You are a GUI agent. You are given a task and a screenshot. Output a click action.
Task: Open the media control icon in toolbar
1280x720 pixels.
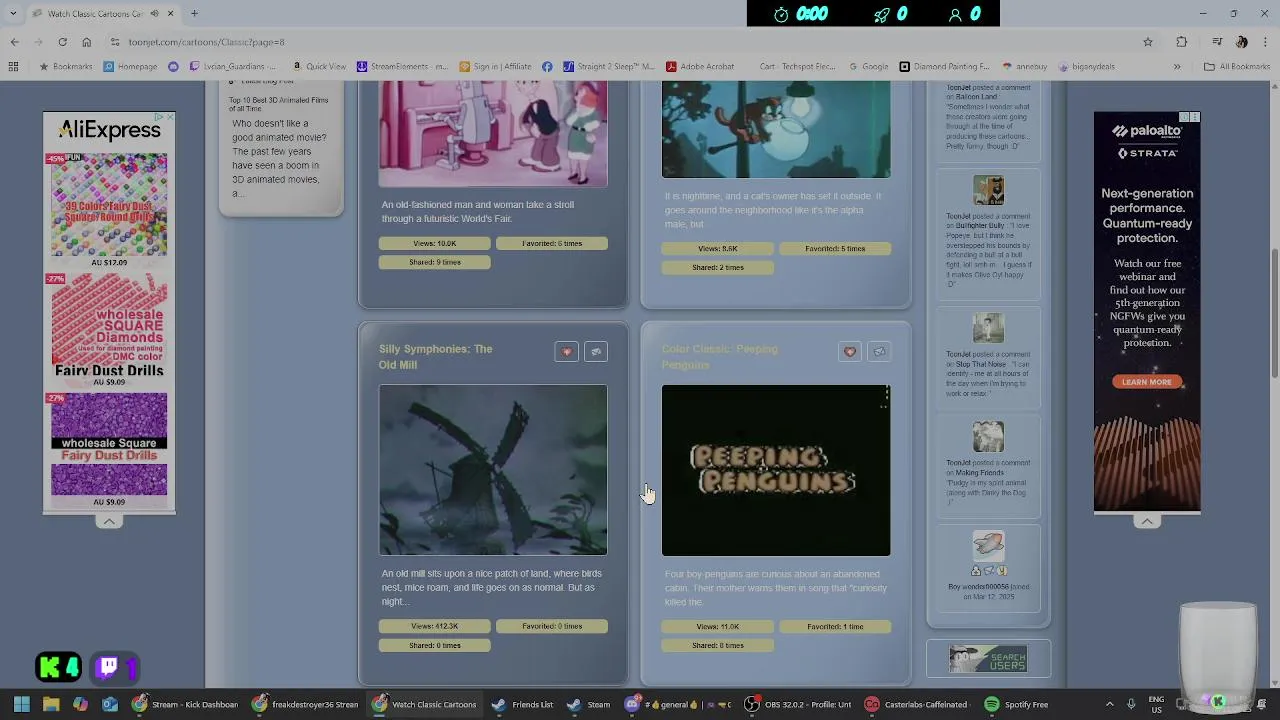coord(1217,42)
